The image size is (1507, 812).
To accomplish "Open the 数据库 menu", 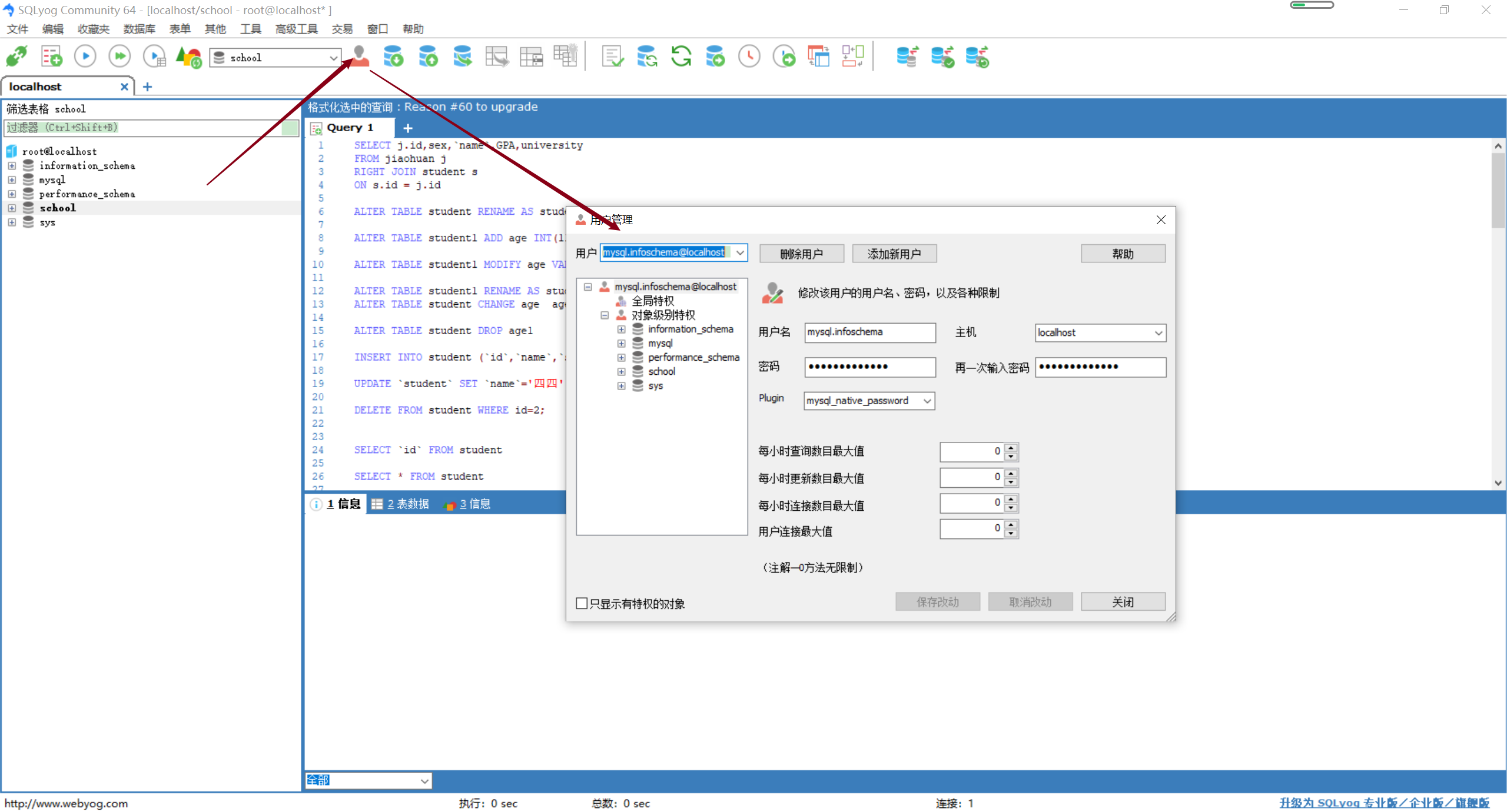I will click(x=140, y=29).
